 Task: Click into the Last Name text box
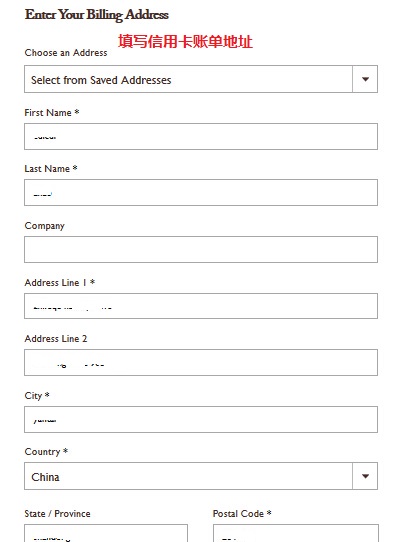point(201,193)
